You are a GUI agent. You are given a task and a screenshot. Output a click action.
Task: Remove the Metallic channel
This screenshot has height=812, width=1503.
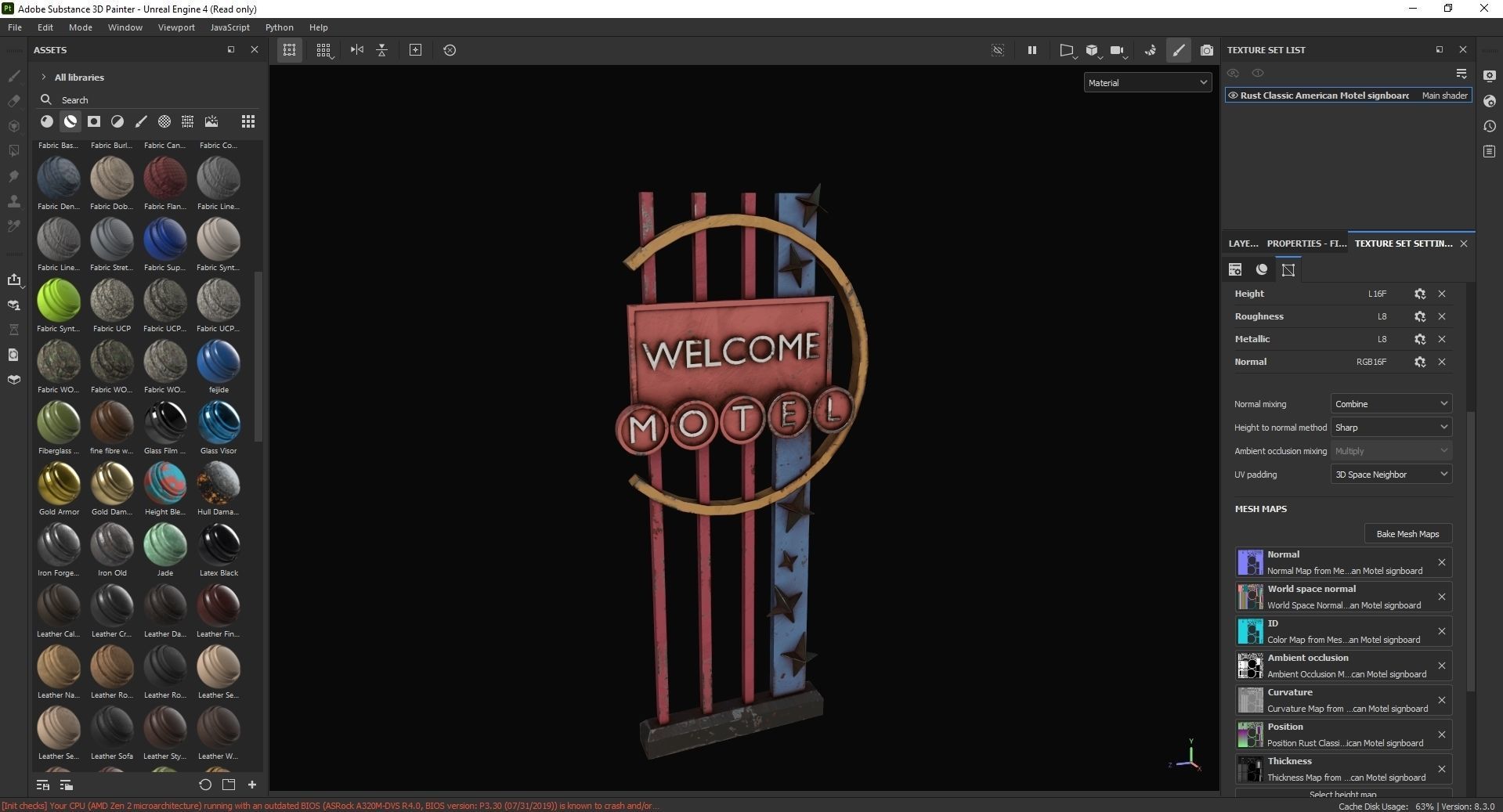tap(1442, 339)
